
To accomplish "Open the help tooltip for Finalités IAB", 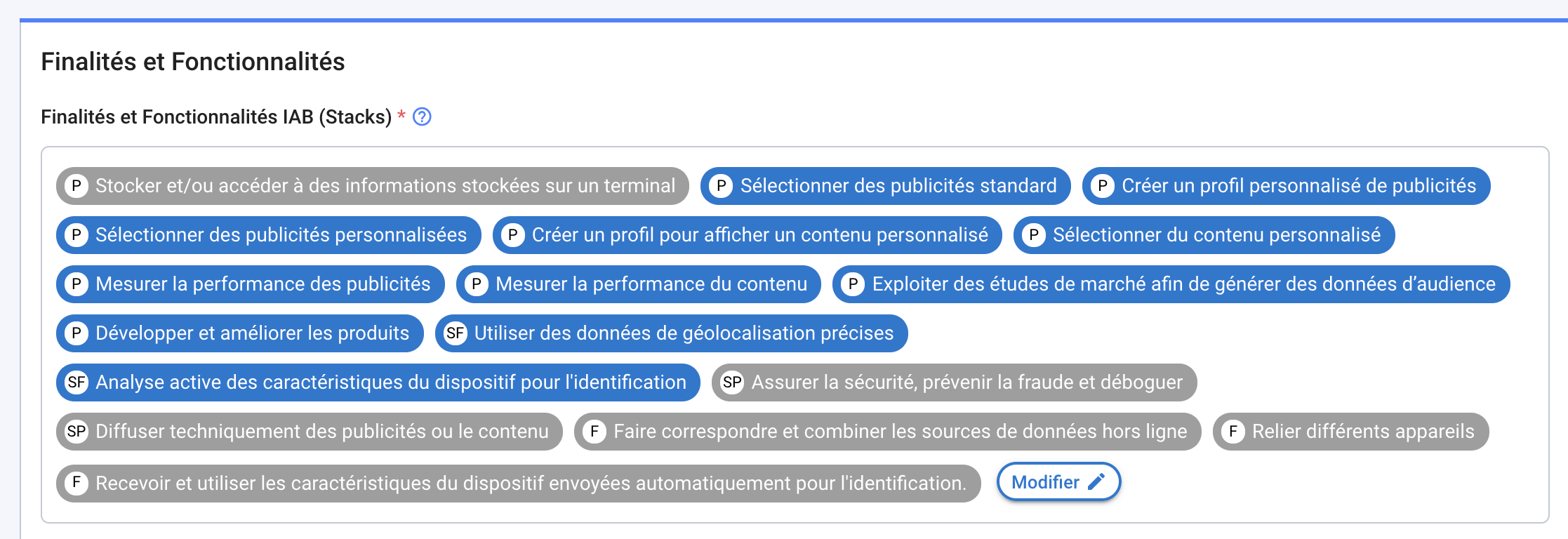I will 422,117.
